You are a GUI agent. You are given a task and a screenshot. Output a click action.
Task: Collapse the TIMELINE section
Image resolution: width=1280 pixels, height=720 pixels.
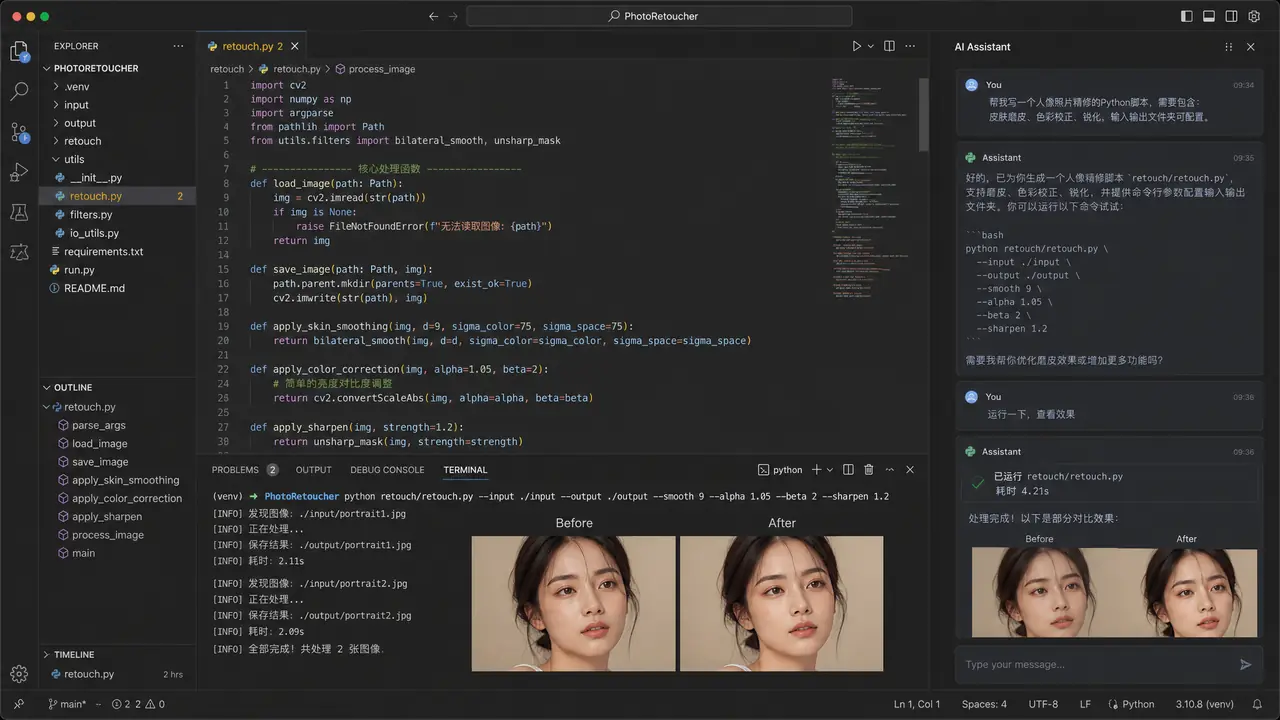click(x=118, y=655)
